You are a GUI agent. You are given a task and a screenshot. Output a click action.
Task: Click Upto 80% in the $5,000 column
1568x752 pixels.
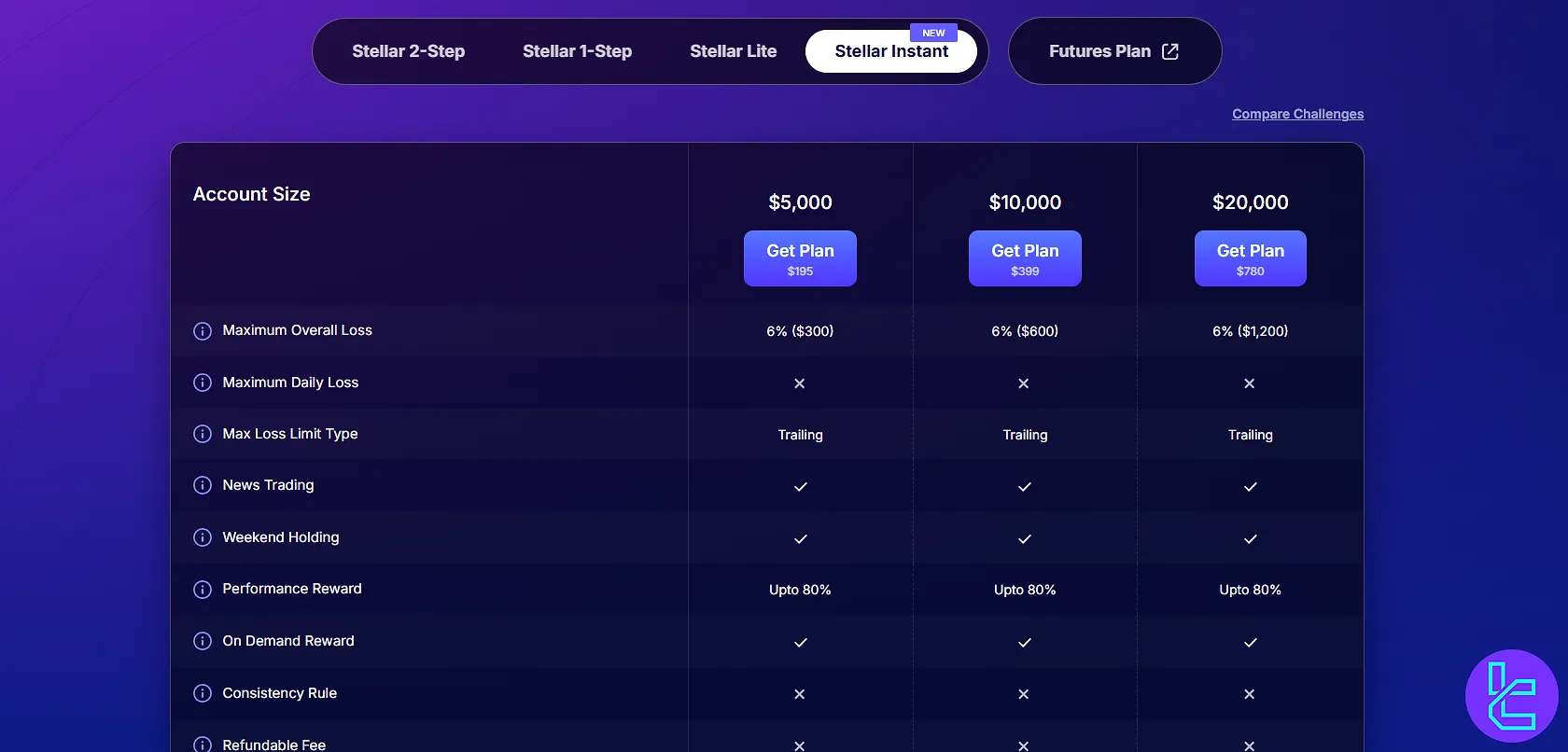click(800, 590)
